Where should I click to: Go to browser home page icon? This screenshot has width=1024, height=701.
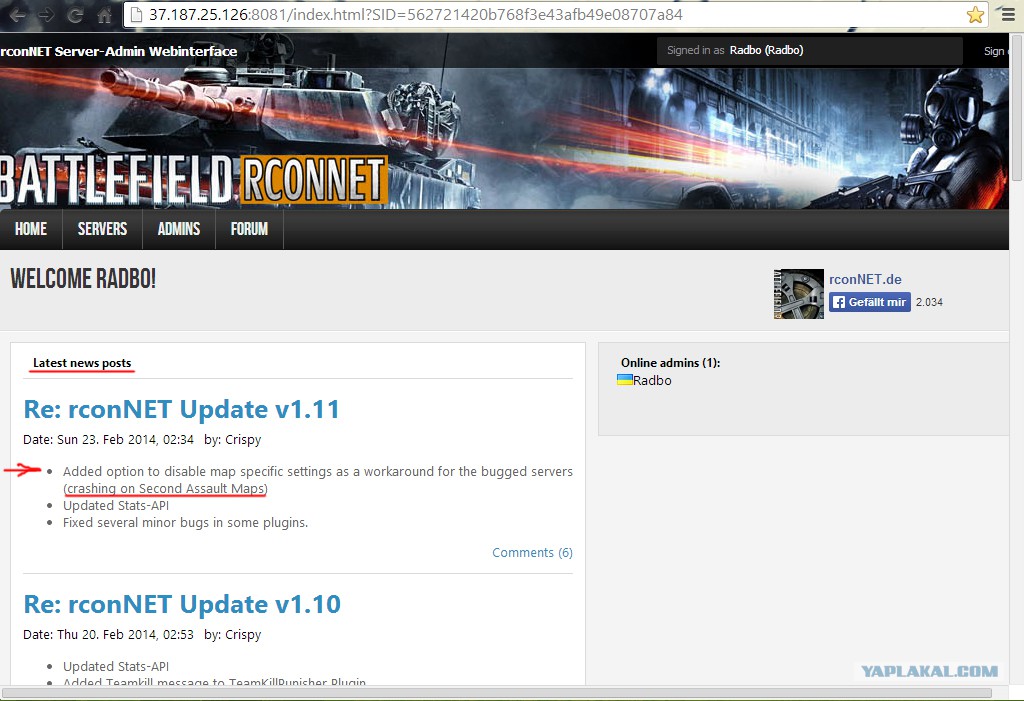[x=104, y=14]
